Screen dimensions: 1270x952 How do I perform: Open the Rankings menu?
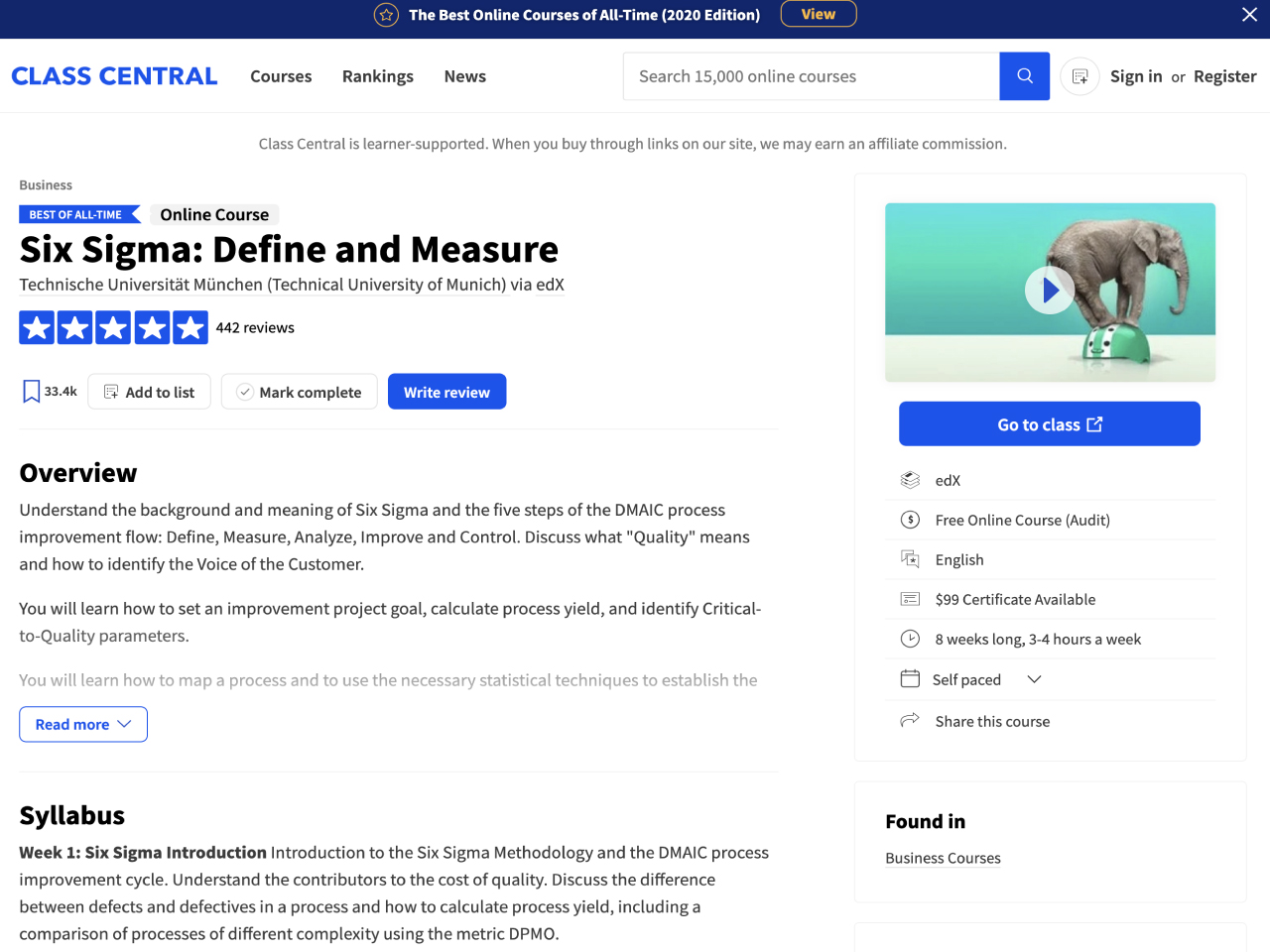coord(378,76)
